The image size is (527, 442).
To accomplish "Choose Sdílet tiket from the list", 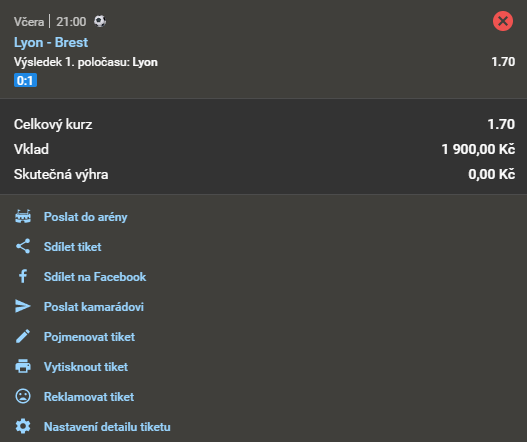I will [73, 247].
